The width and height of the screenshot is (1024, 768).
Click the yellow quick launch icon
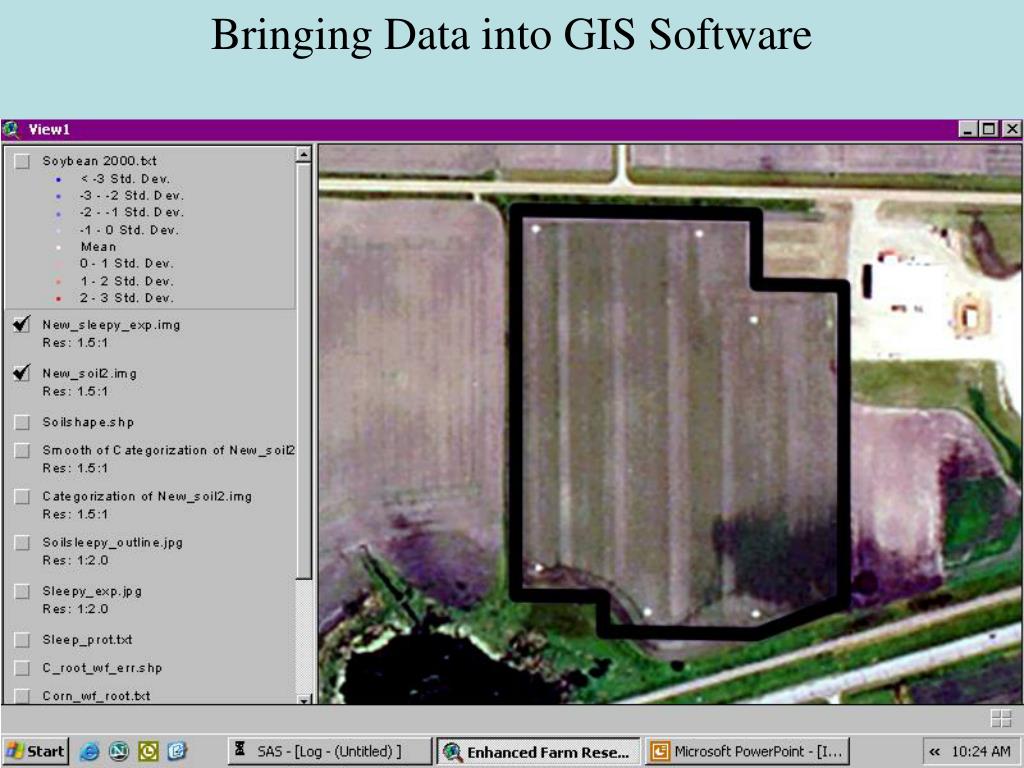click(x=148, y=752)
